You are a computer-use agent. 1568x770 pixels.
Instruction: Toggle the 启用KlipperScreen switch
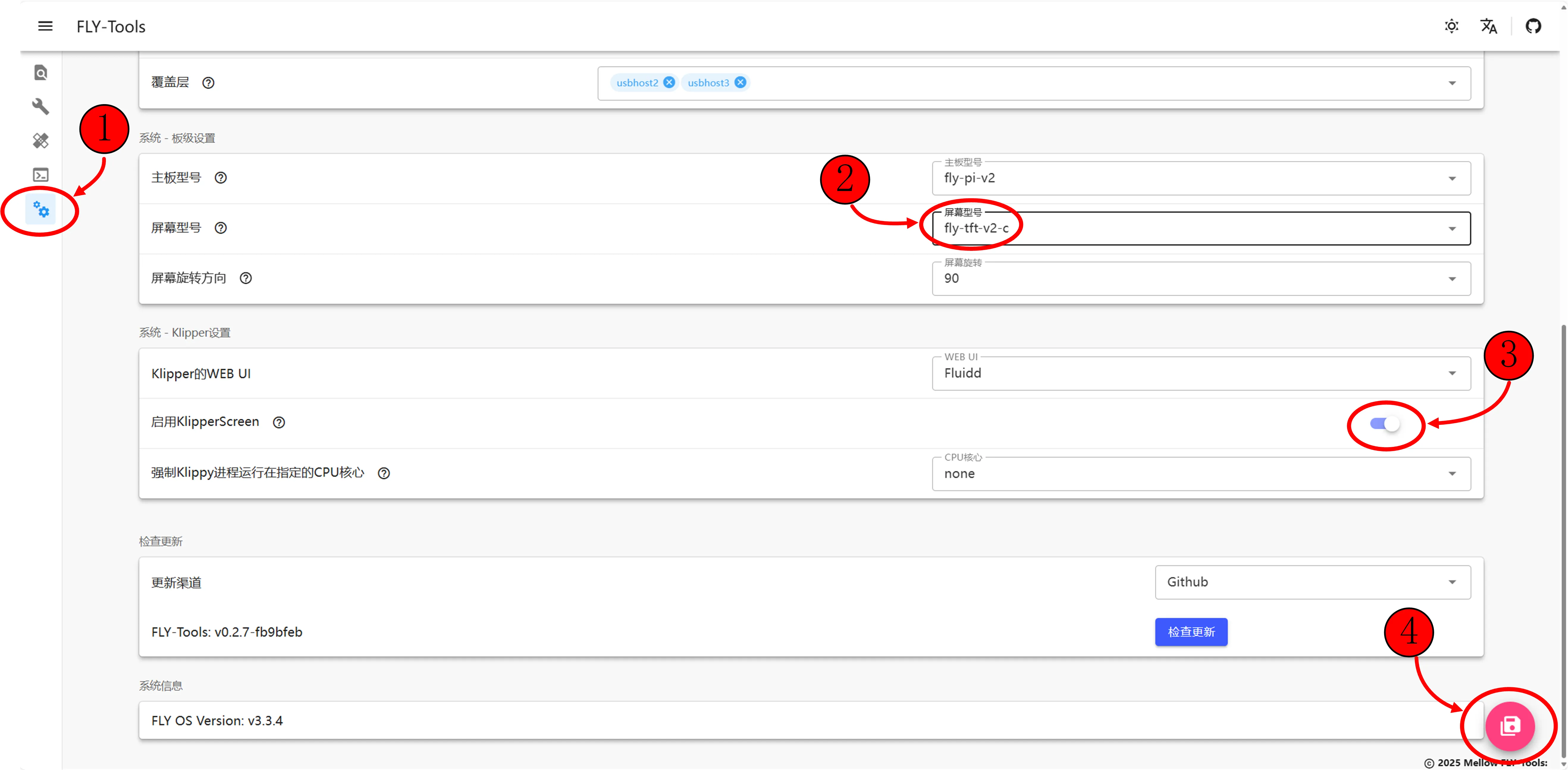(x=1385, y=424)
